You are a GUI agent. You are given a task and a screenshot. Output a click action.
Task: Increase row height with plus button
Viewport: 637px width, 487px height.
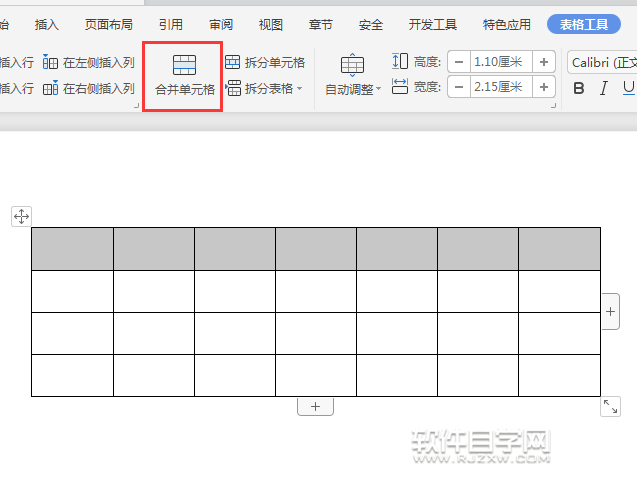pos(544,62)
